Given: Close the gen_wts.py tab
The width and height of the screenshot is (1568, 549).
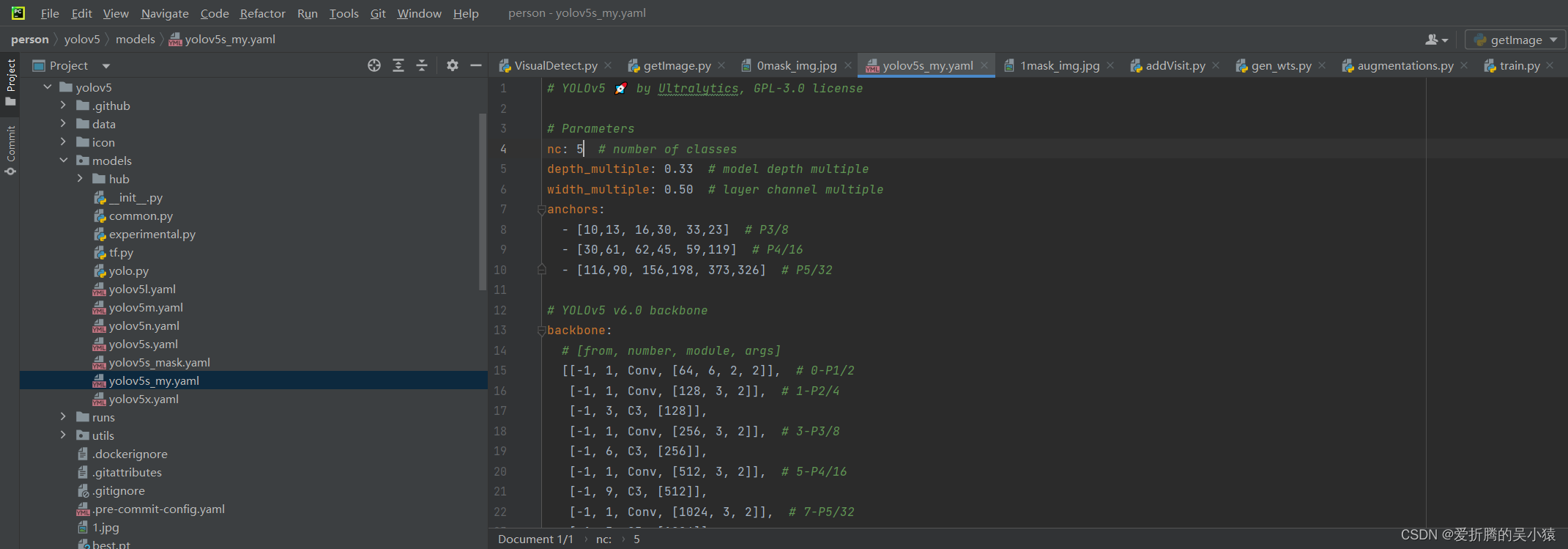Looking at the screenshot, I should [1322, 65].
